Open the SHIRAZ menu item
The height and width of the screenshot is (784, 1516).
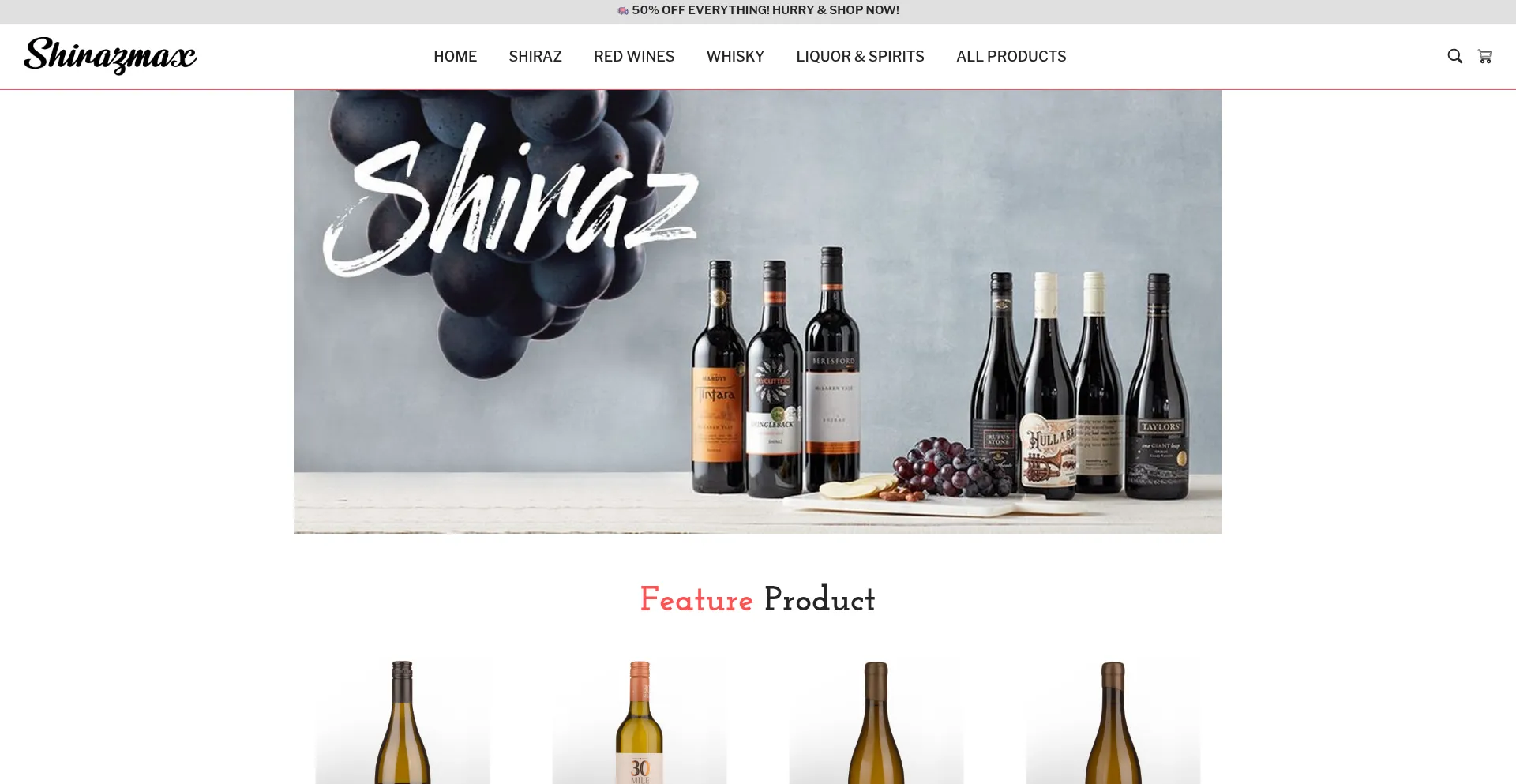click(x=535, y=56)
